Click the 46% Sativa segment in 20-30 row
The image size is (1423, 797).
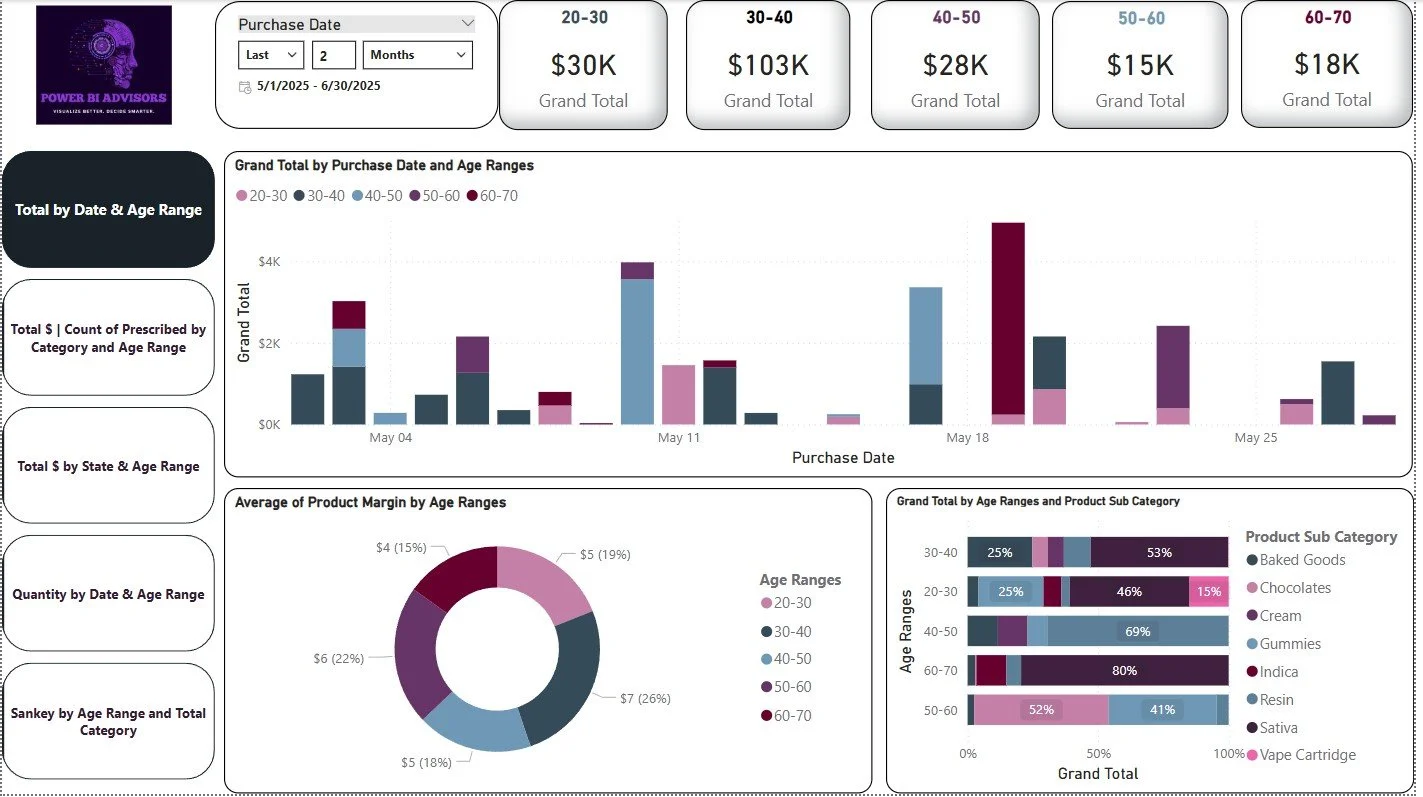click(1129, 591)
